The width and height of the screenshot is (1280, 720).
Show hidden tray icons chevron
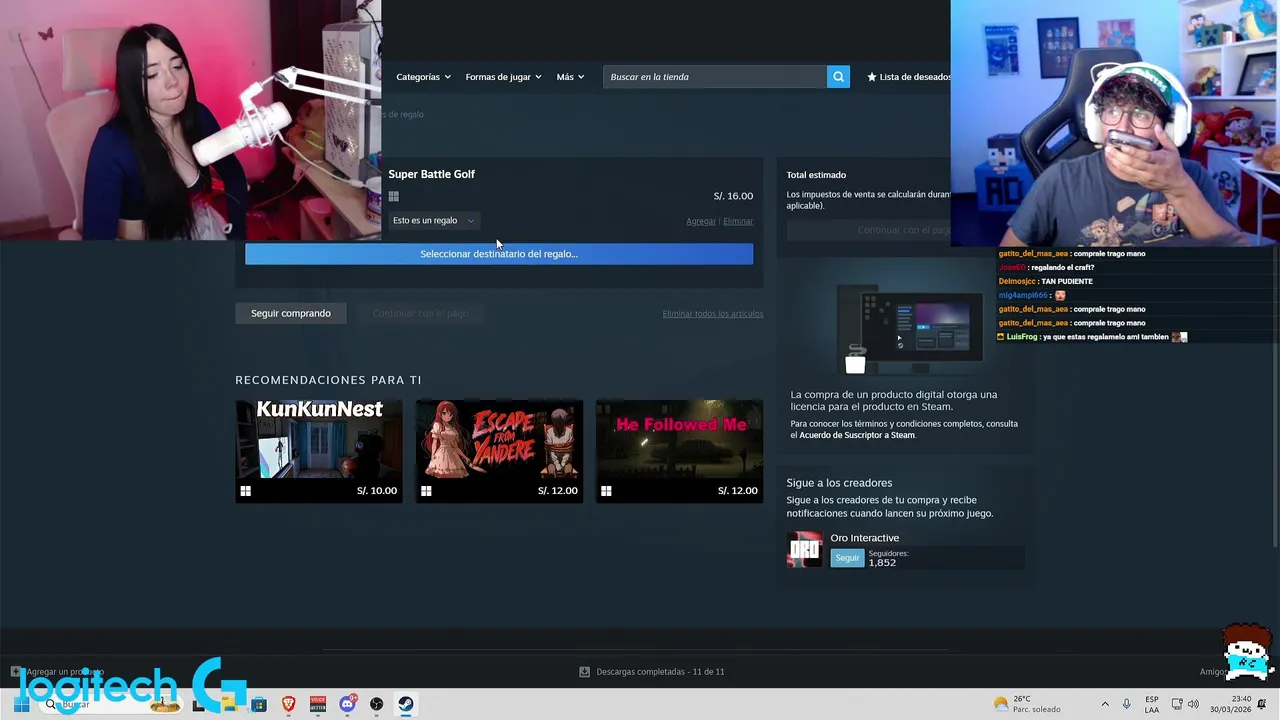(1105, 704)
